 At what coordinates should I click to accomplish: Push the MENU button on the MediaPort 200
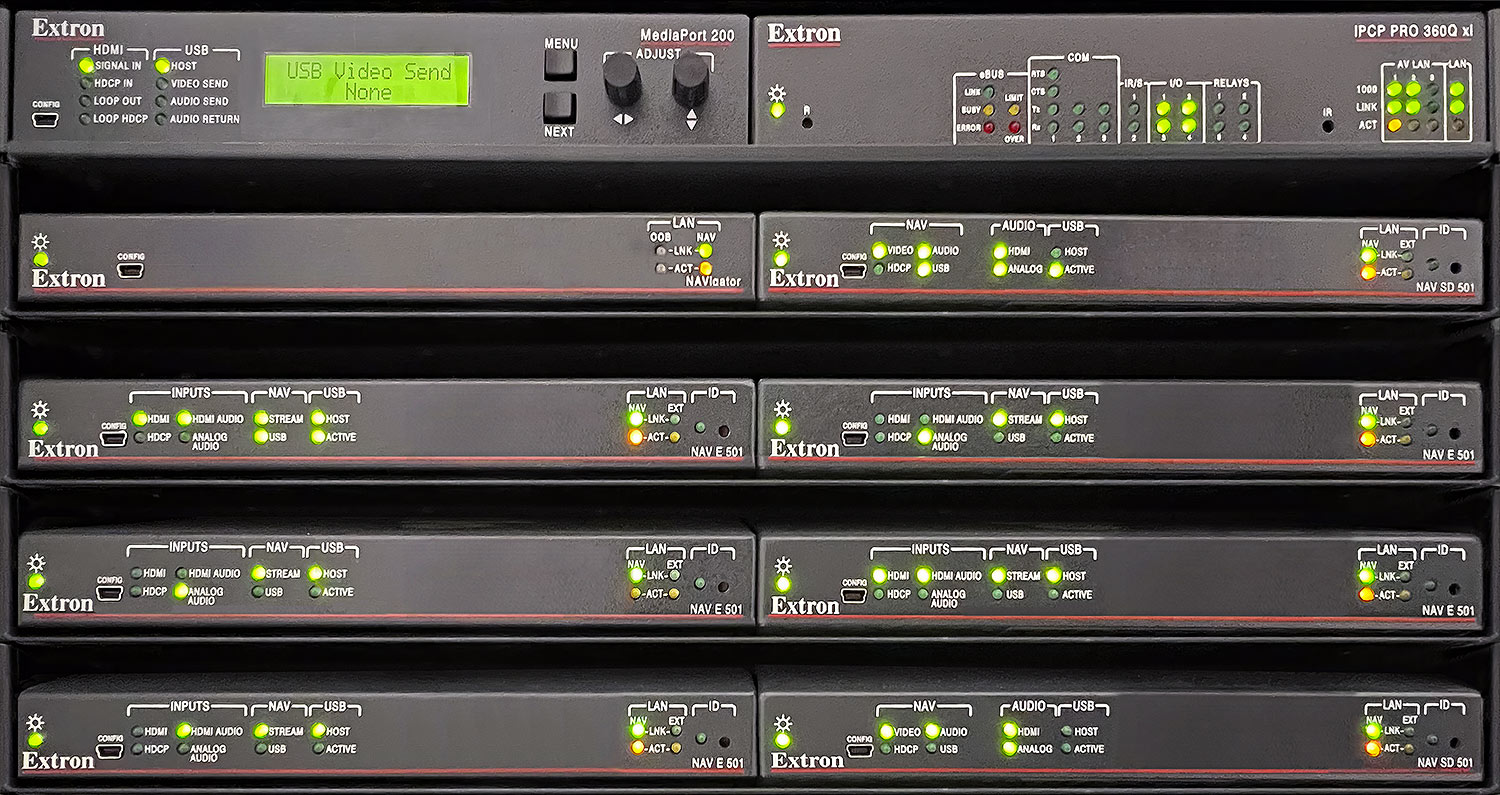(x=560, y=65)
